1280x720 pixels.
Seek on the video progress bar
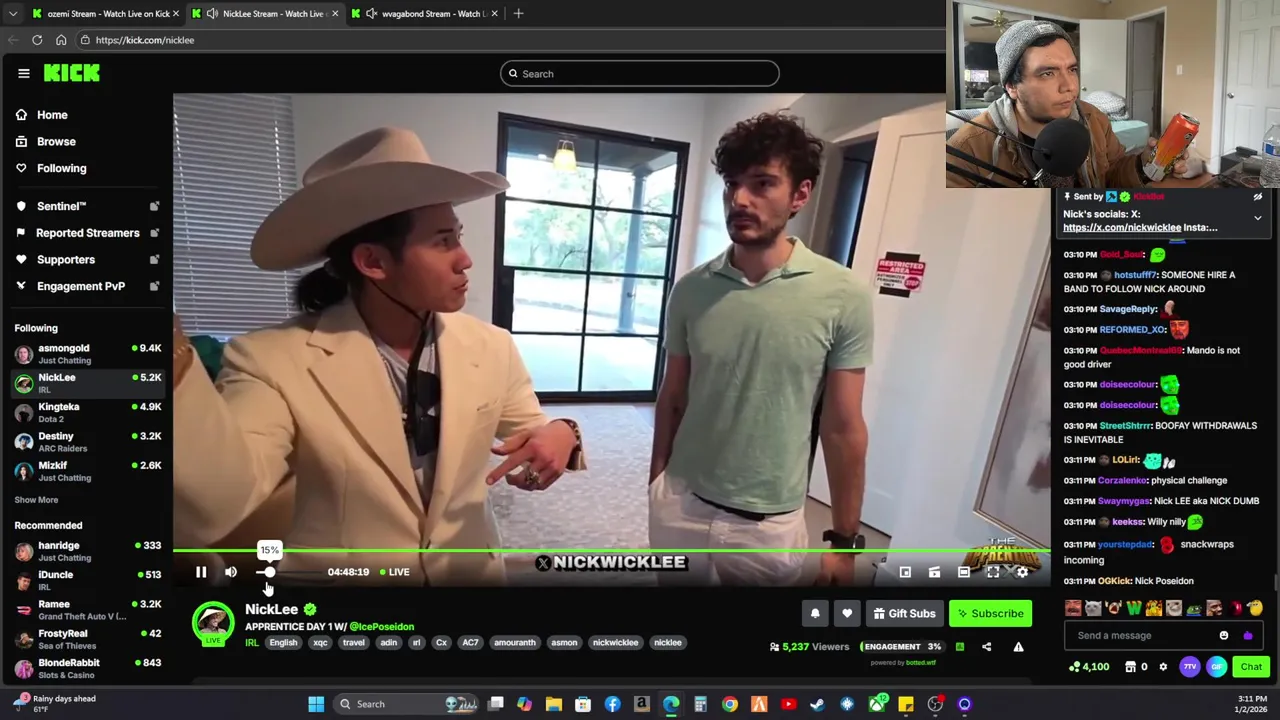(x=612, y=551)
